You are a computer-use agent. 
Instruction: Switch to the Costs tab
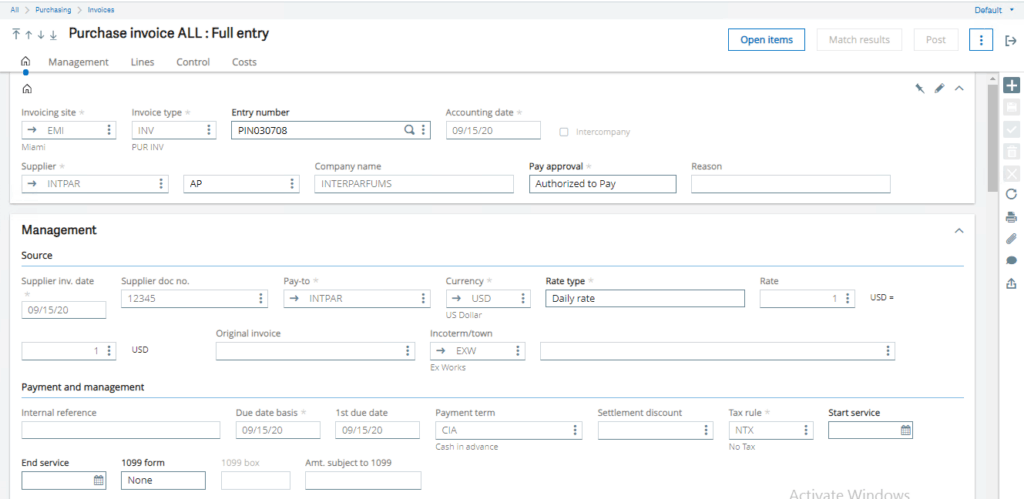(x=244, y=62)
